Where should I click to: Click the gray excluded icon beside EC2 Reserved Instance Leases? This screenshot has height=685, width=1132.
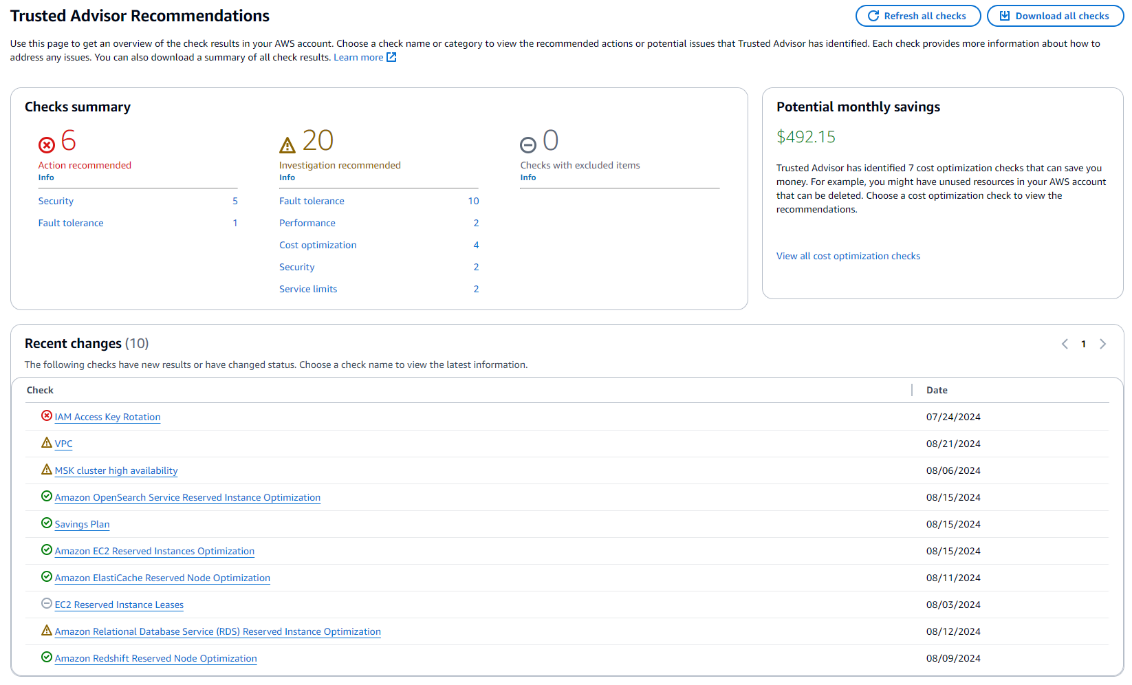click(46, 604)
